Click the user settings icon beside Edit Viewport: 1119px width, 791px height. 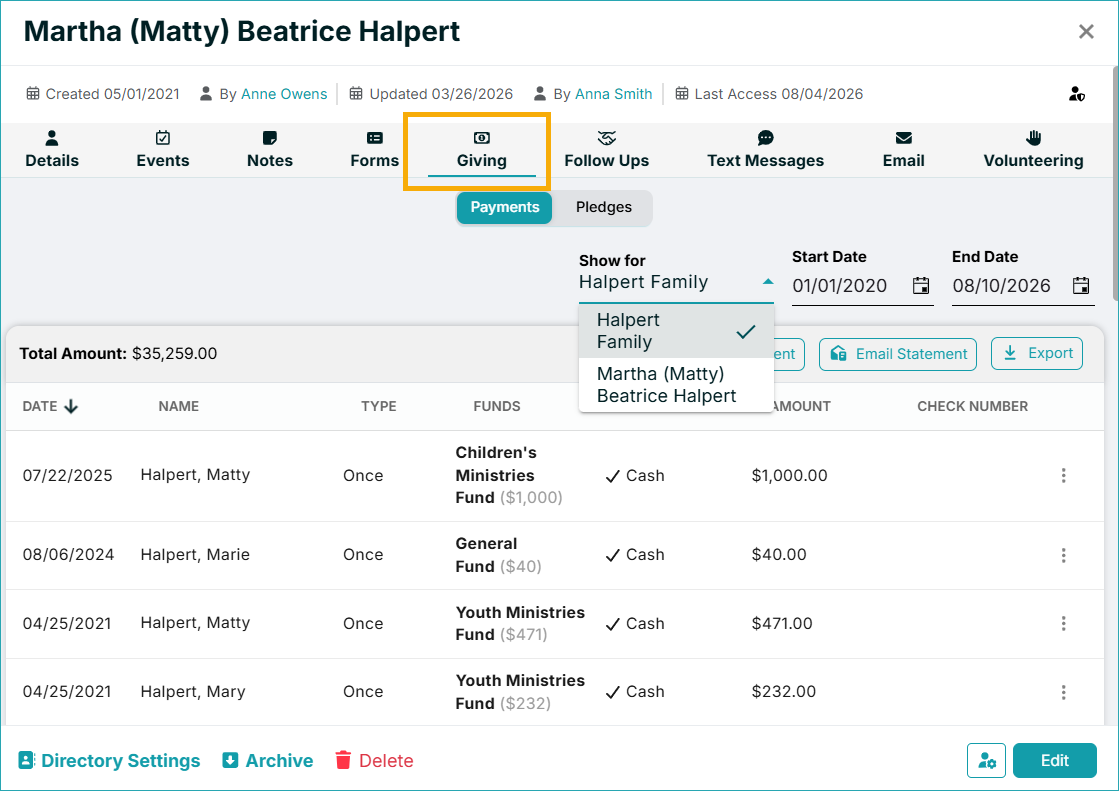coord(986,760)
